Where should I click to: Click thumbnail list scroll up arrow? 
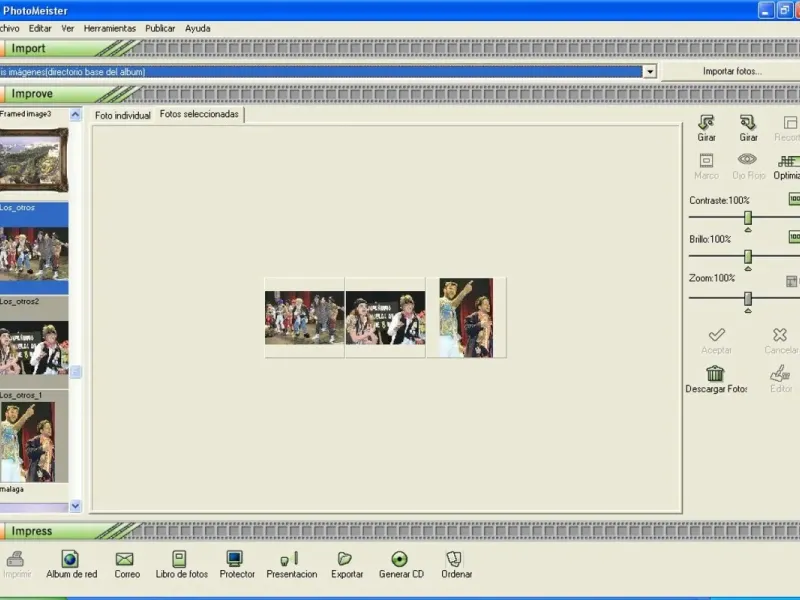click(76, 114)
